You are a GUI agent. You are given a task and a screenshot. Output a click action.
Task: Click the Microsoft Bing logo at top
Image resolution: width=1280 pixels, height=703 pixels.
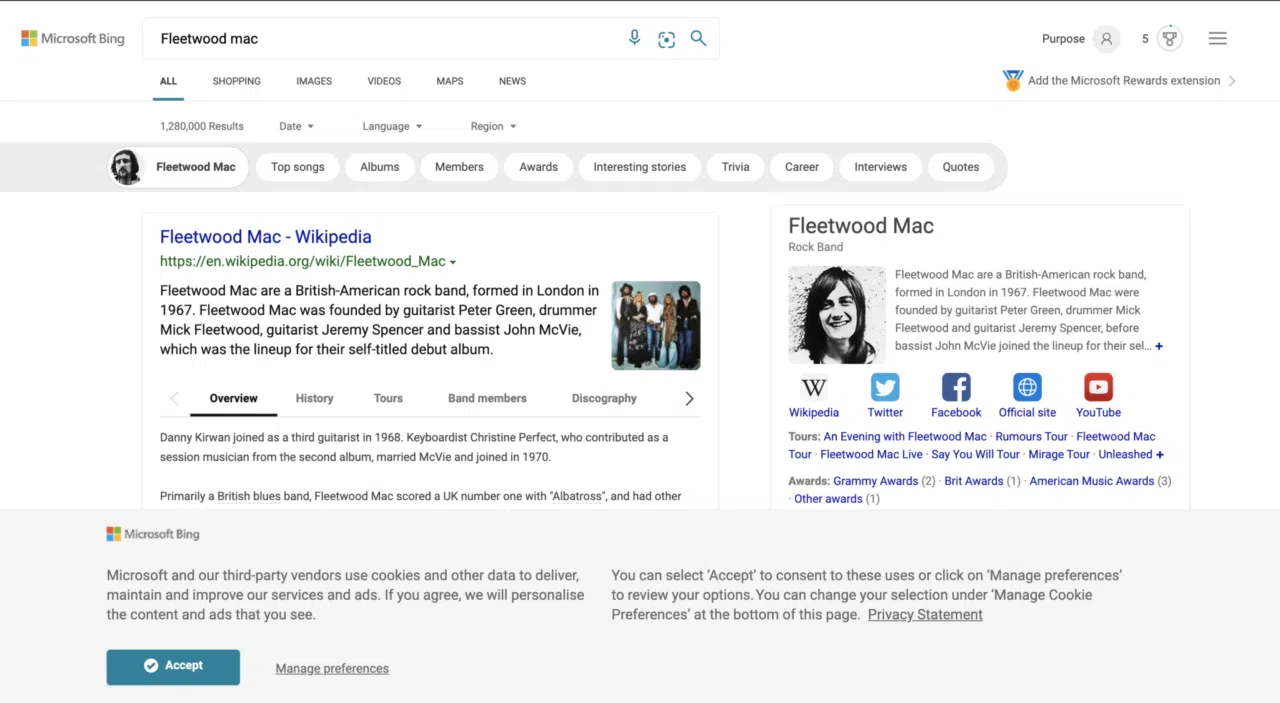(73, 39)
